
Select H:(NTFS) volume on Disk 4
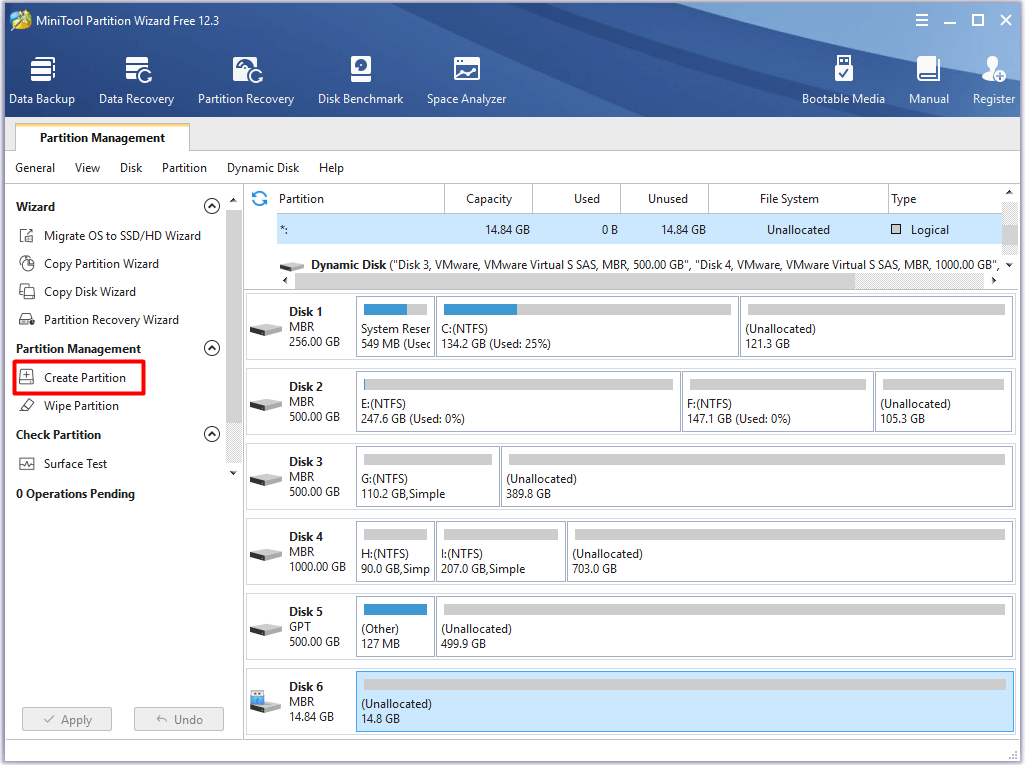(x=395, y=552)
